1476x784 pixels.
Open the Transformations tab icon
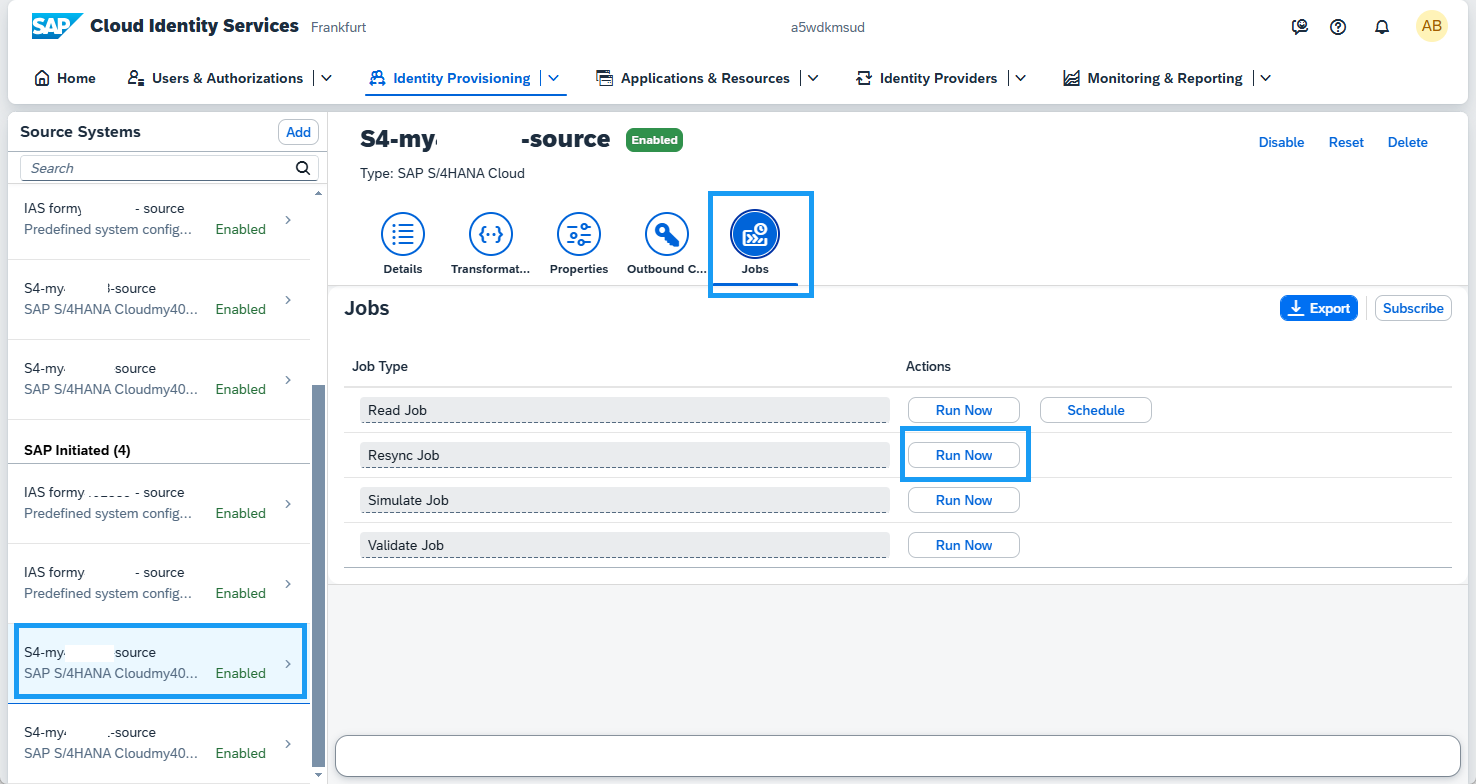491,235
